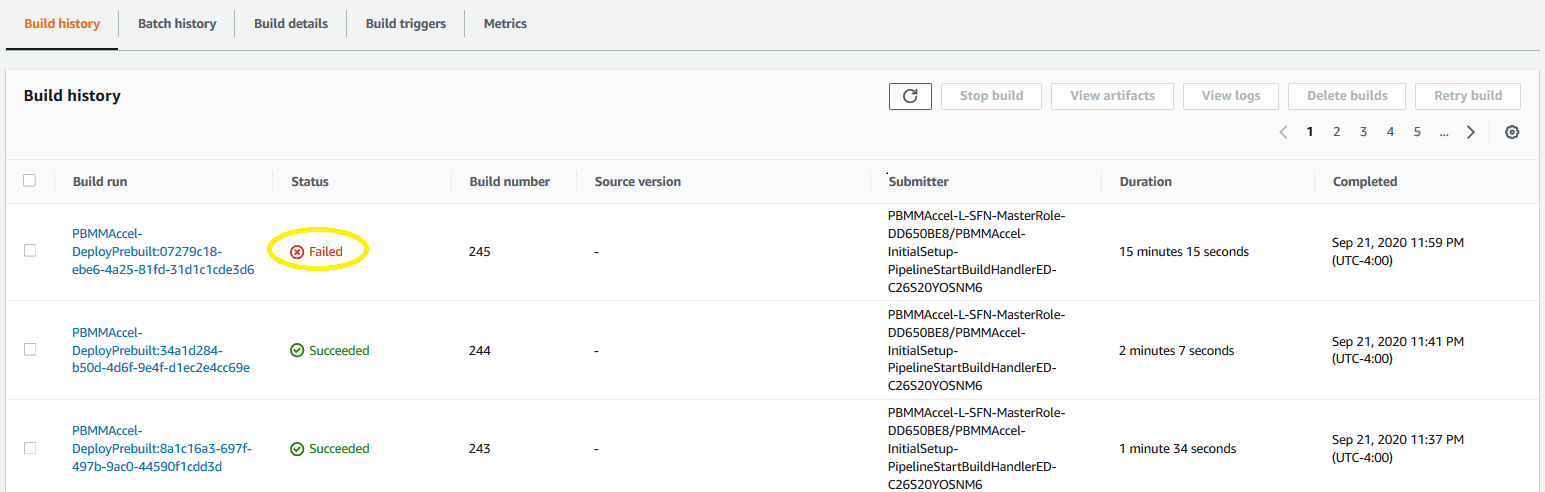
Task: Click the View logs button
Action: click(1231, 96)
